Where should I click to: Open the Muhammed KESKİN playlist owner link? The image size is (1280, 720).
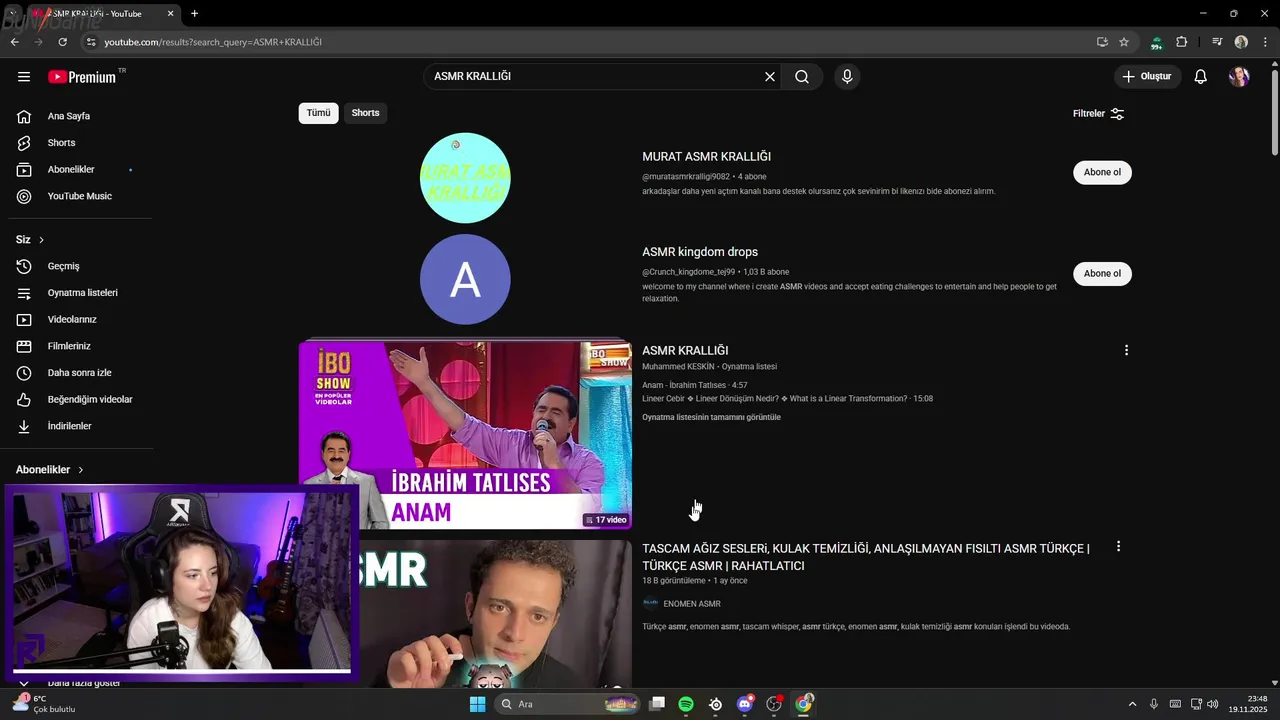coord(679,367)
